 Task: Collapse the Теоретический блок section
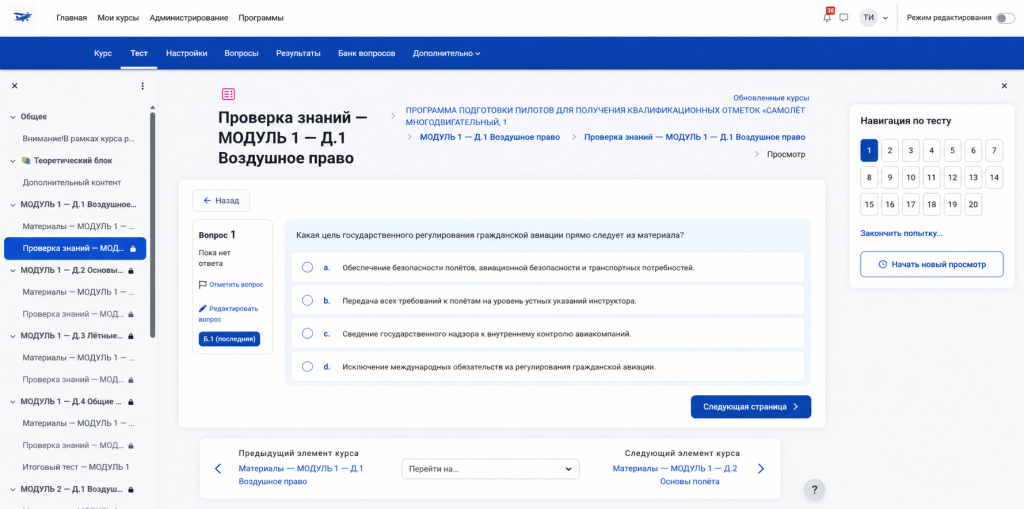tap(12, 161)
